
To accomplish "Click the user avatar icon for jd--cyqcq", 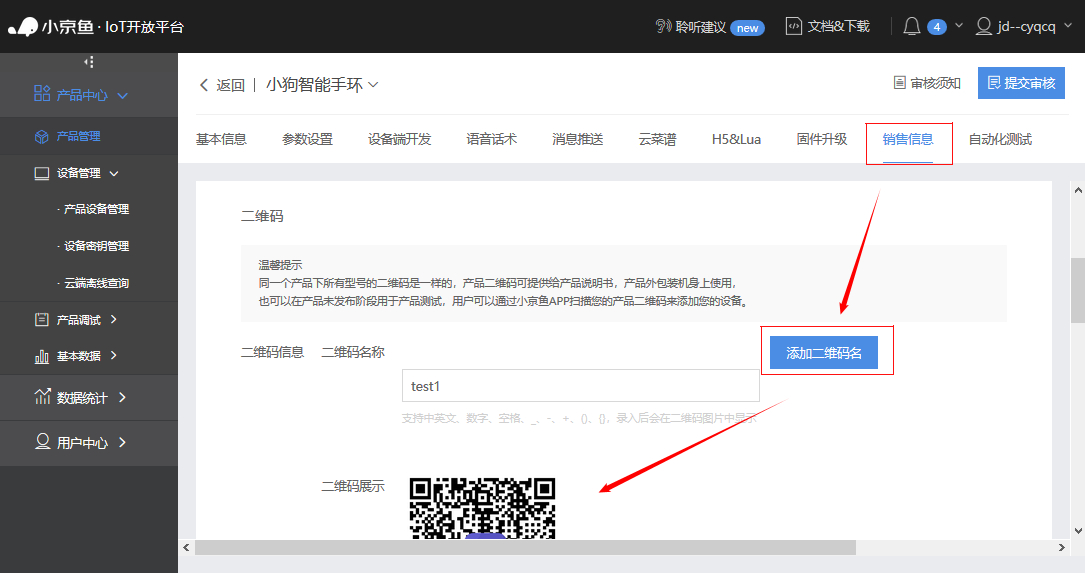I will [984, 27].
